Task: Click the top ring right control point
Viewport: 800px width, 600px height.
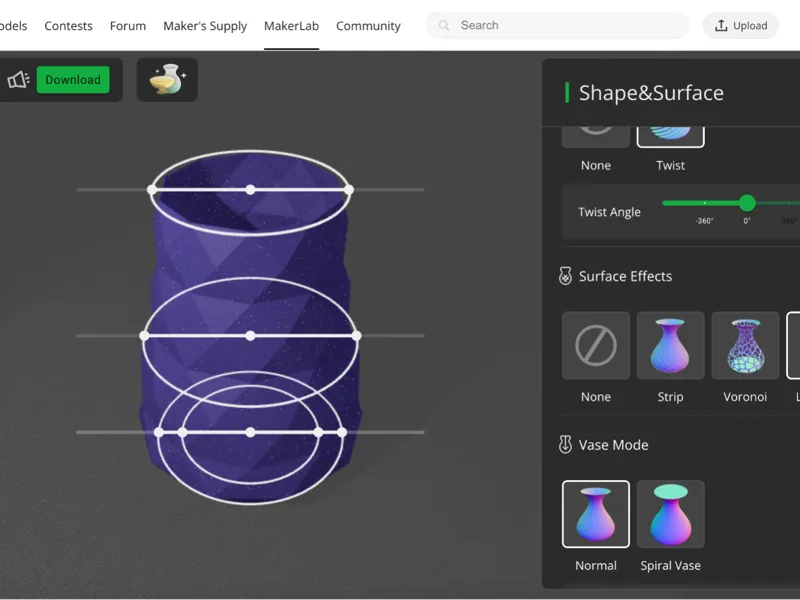Action: [348, 190]
